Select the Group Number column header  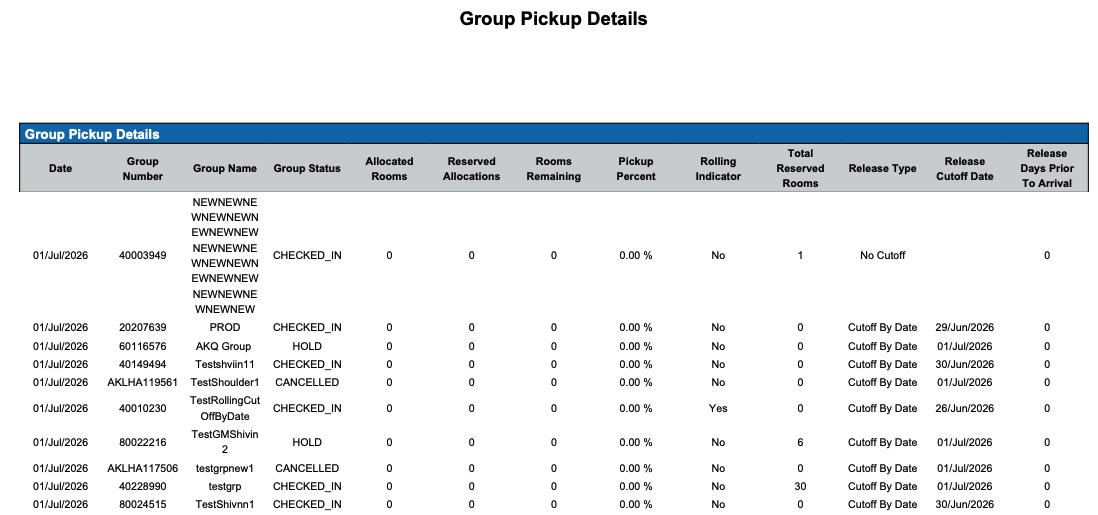[x=143, y=169]
